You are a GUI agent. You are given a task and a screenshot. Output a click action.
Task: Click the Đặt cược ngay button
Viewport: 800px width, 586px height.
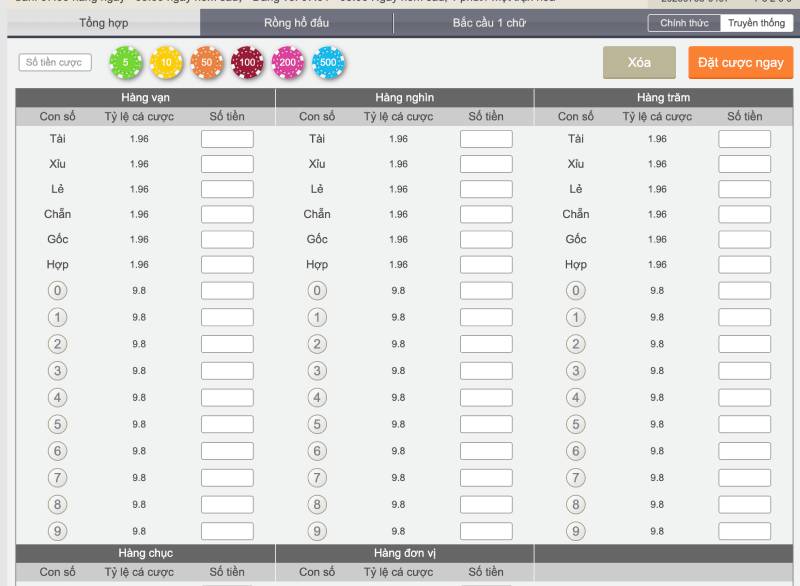coord(741,62)
